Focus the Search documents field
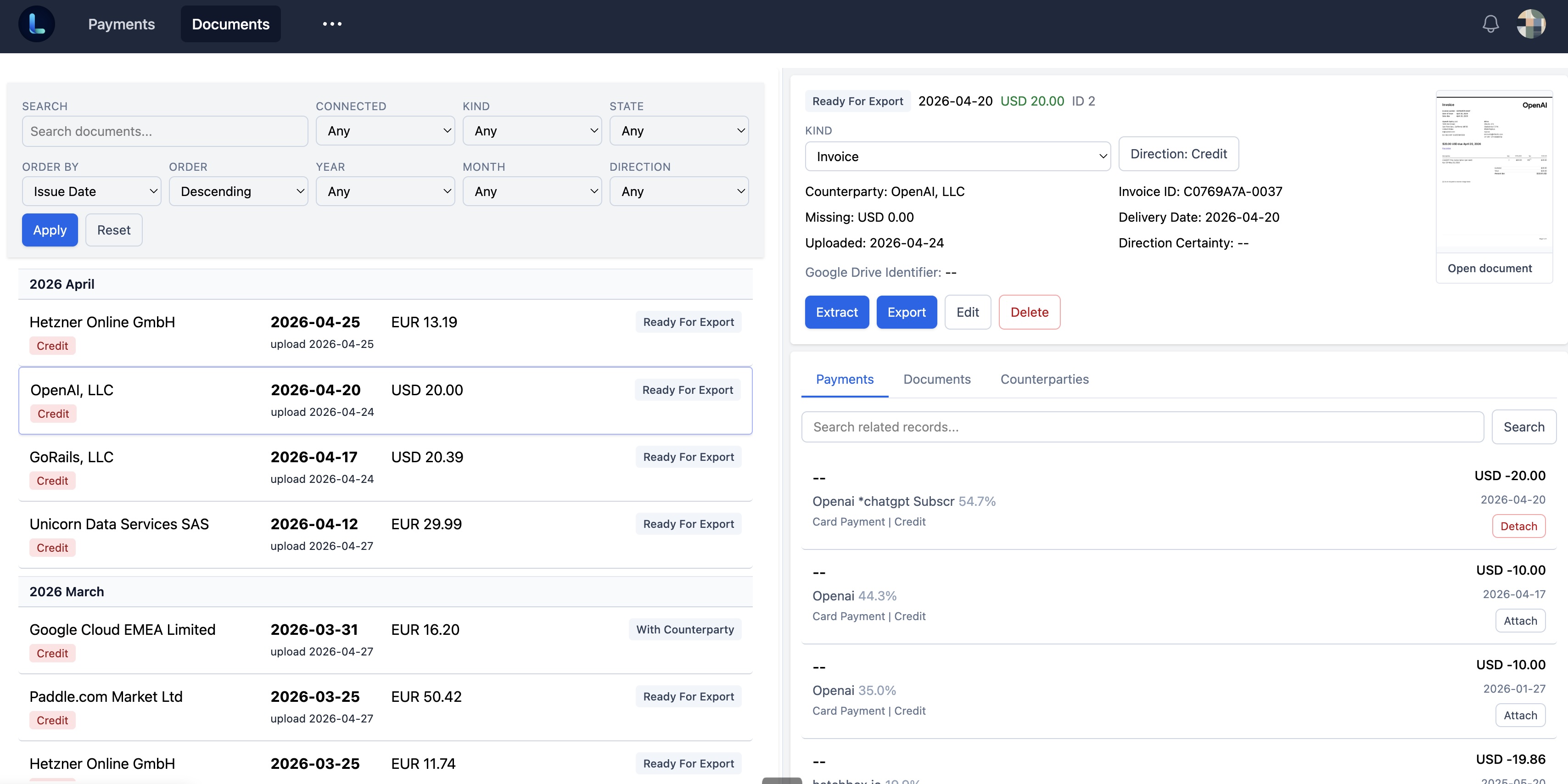 click(x=165, y=131)
